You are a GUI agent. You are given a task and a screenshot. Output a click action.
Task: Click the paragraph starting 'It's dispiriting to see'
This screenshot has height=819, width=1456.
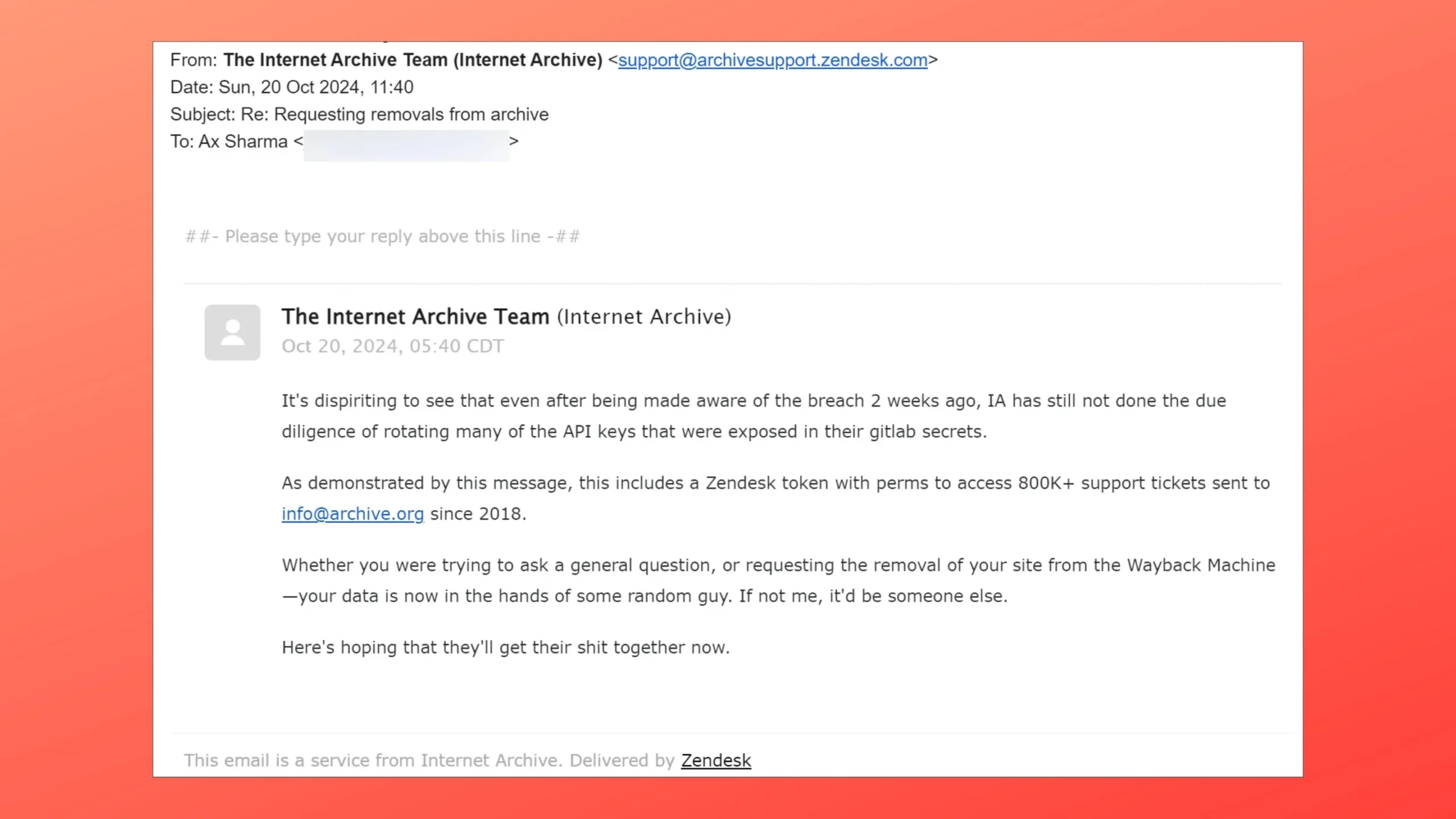coord(754,416)
